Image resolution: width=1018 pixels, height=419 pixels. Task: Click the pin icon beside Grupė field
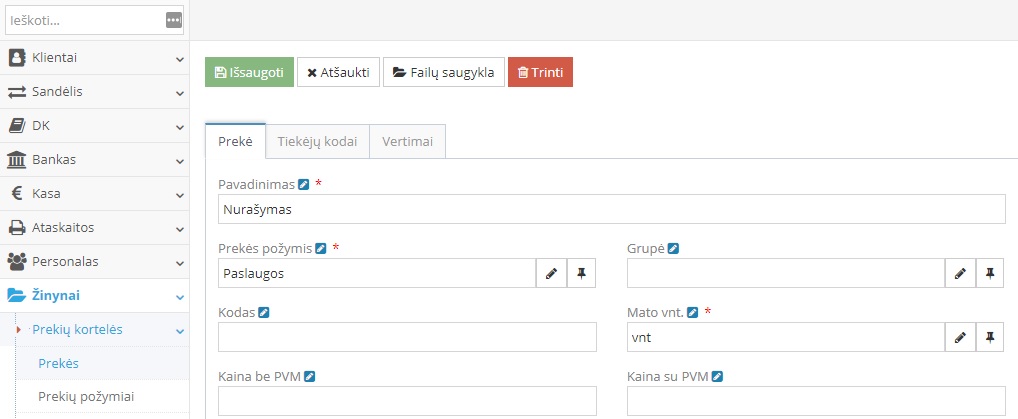pos(990,273)
